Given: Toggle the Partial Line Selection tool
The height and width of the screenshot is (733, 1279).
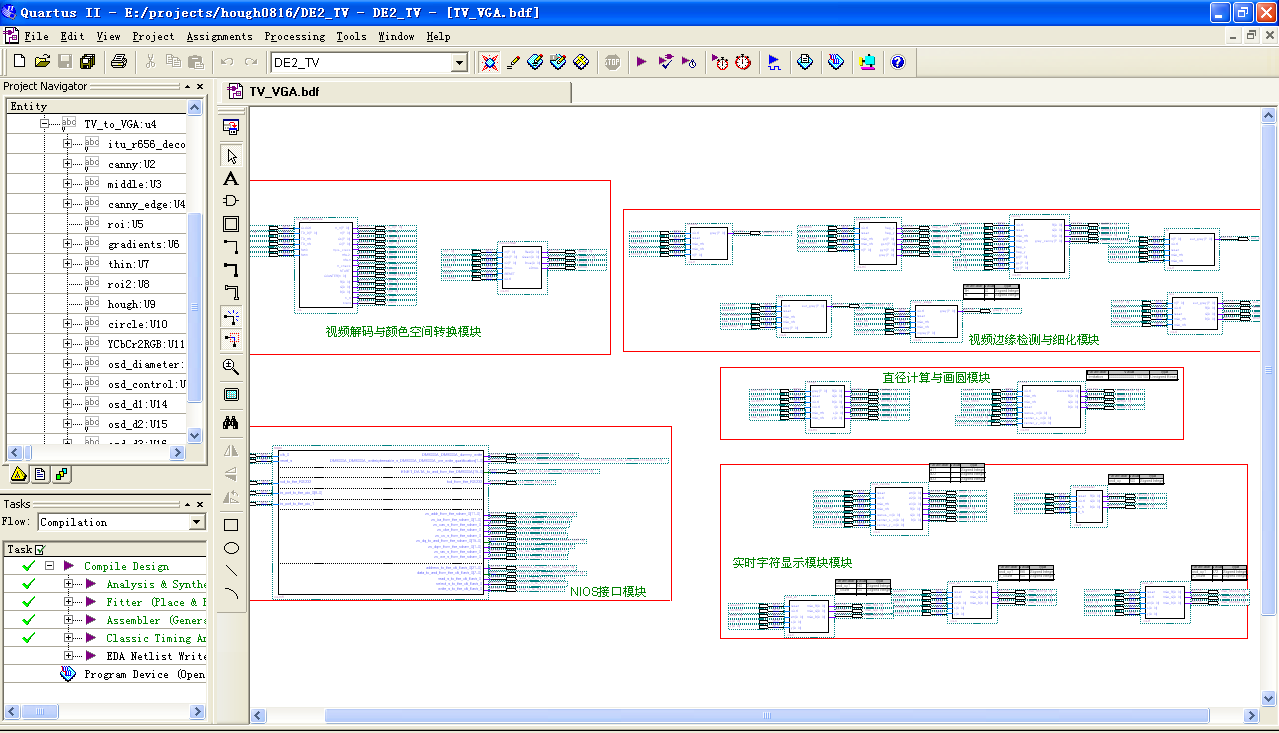Looking at the screenshot, I should click(x=231, y=341).
